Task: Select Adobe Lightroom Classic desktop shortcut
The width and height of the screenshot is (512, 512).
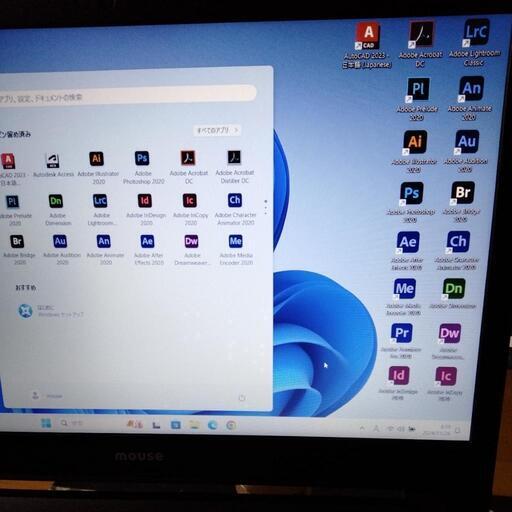Action: pos(475,42)
